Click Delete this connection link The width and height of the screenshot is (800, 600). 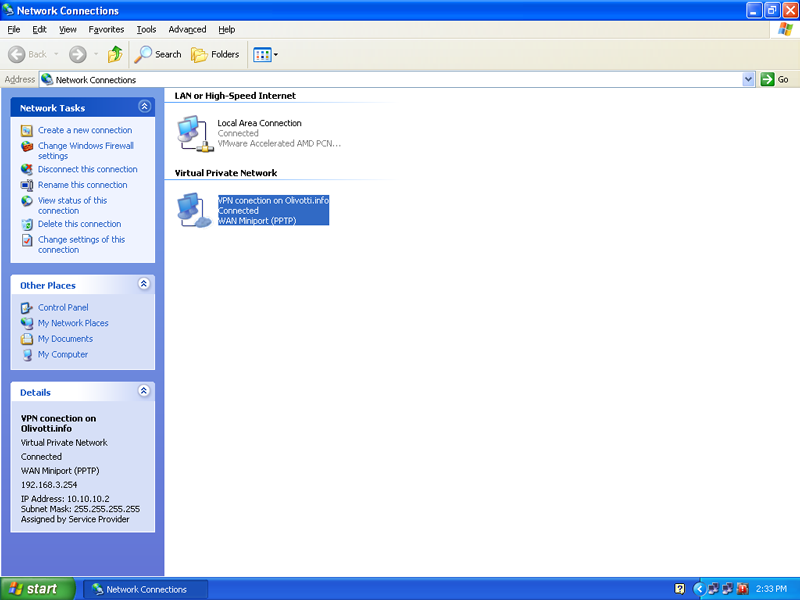pos(79,223)
